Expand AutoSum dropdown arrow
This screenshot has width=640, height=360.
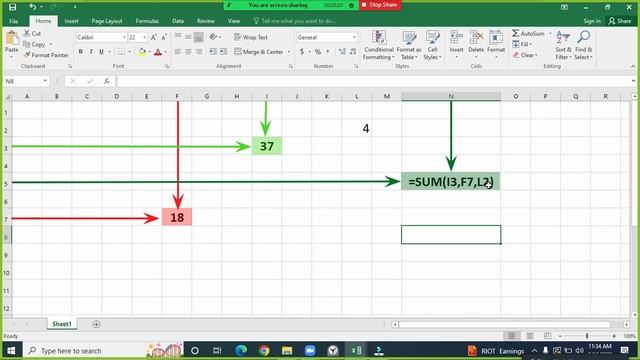550,33
